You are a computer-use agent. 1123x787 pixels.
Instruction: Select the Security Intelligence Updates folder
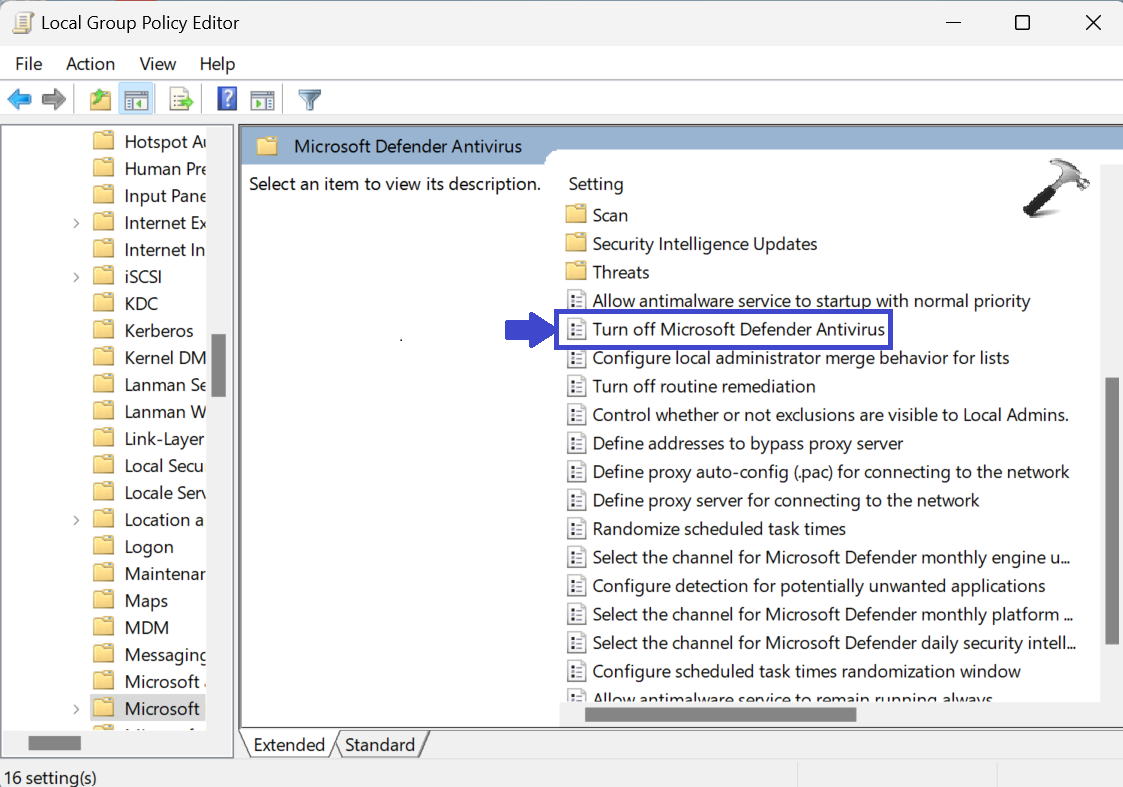tap(704, 244)
